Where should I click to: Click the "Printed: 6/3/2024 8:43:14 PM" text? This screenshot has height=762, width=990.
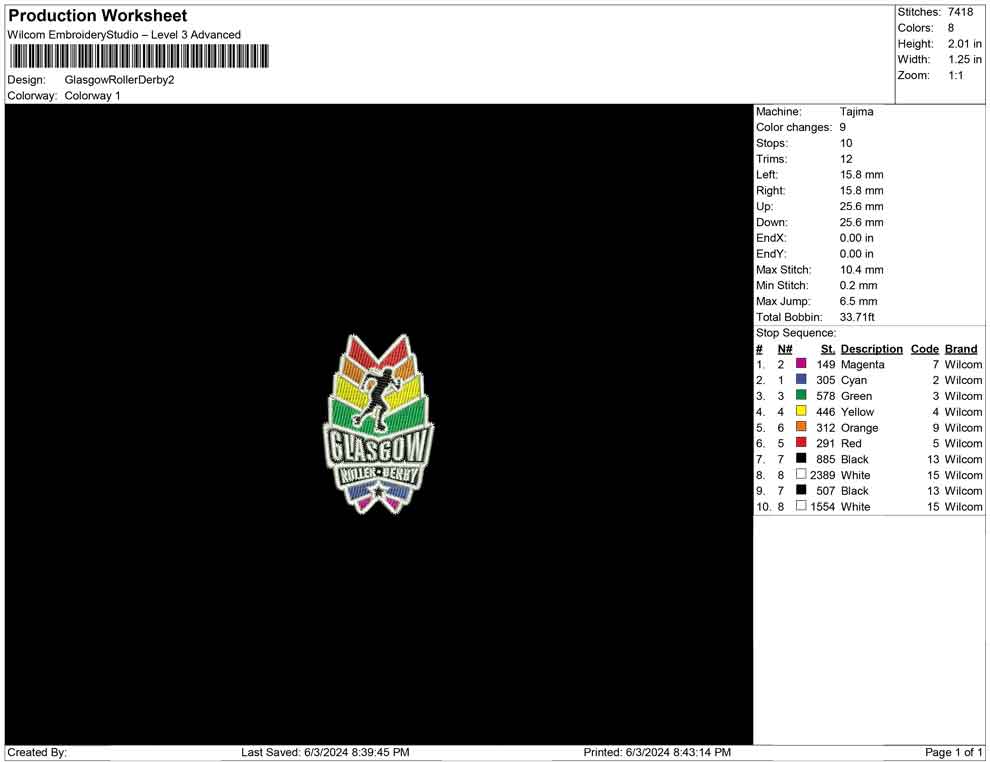click(x=657, y=753)
